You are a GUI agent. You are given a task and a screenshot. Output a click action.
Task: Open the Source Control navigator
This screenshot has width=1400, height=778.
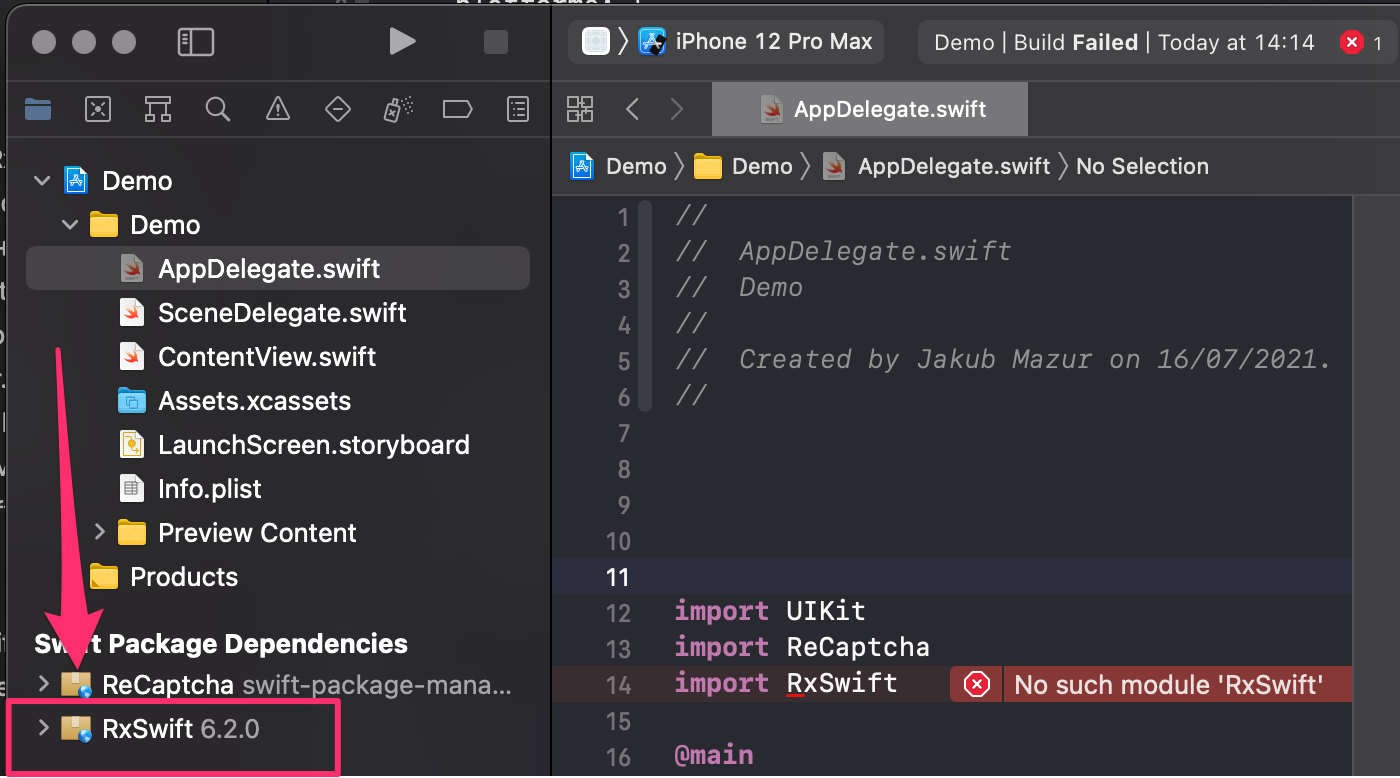tap(98, 109)
